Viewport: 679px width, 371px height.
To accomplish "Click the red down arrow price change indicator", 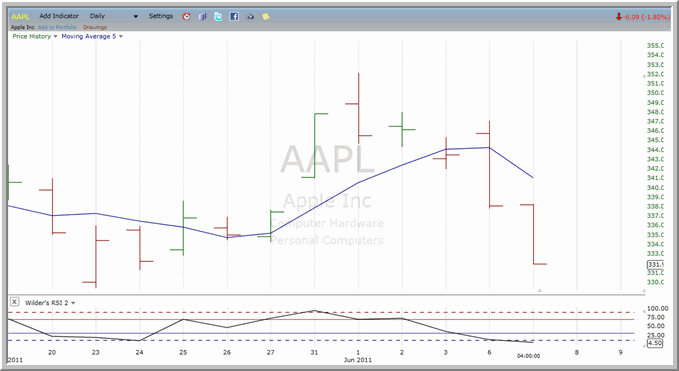I will coord(618,17).
